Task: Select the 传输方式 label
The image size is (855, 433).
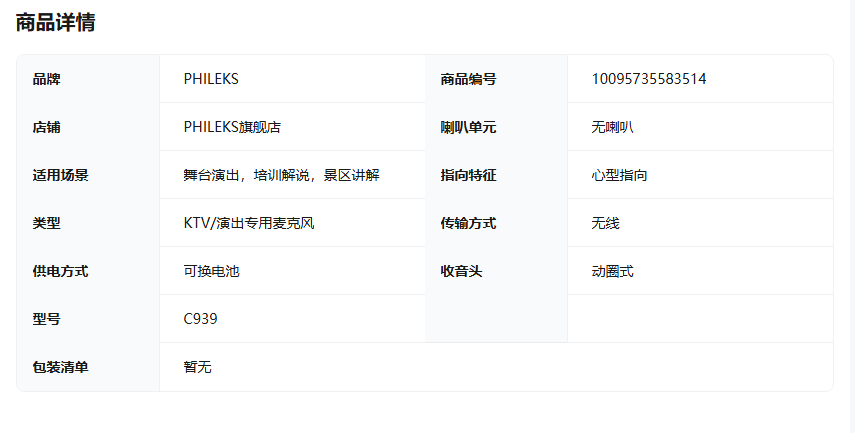Action: click(x=468, y=223)
